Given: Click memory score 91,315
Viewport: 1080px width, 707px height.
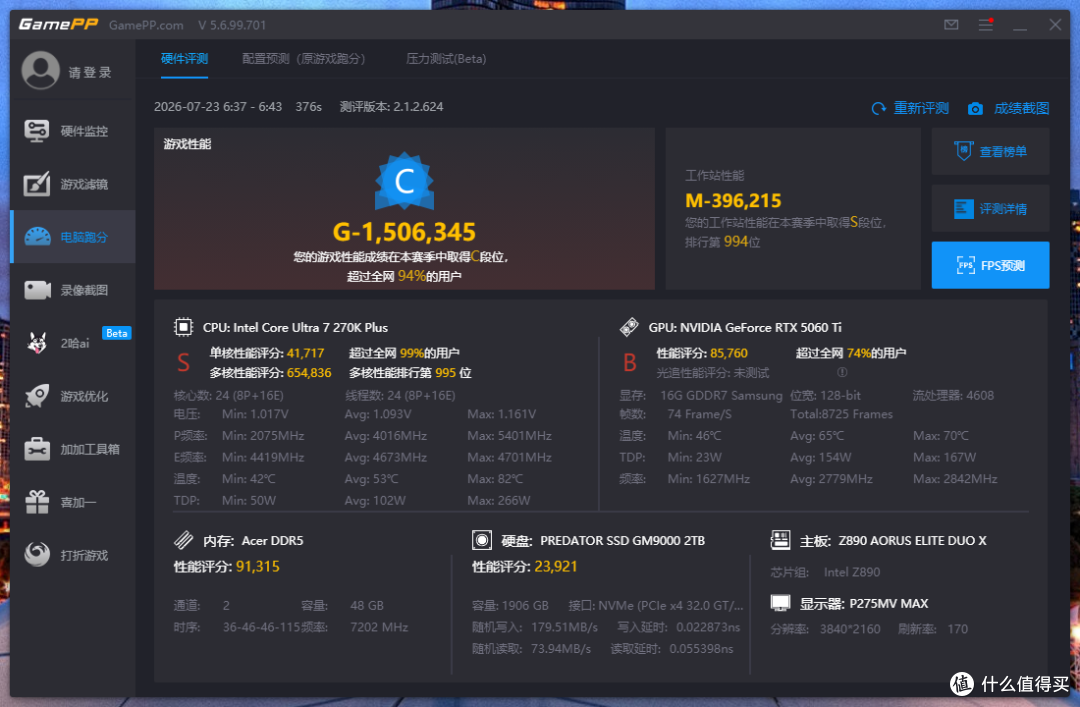Looking at the screenshot, I should pyautogui.click(x=258, y=566).
